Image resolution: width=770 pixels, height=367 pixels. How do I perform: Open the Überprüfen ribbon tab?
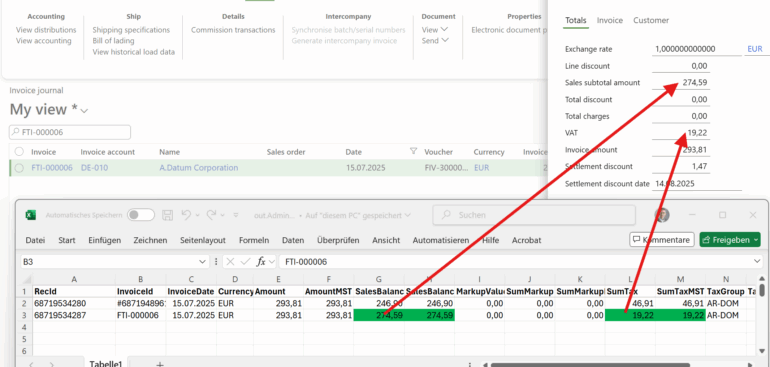coord(338,240)
